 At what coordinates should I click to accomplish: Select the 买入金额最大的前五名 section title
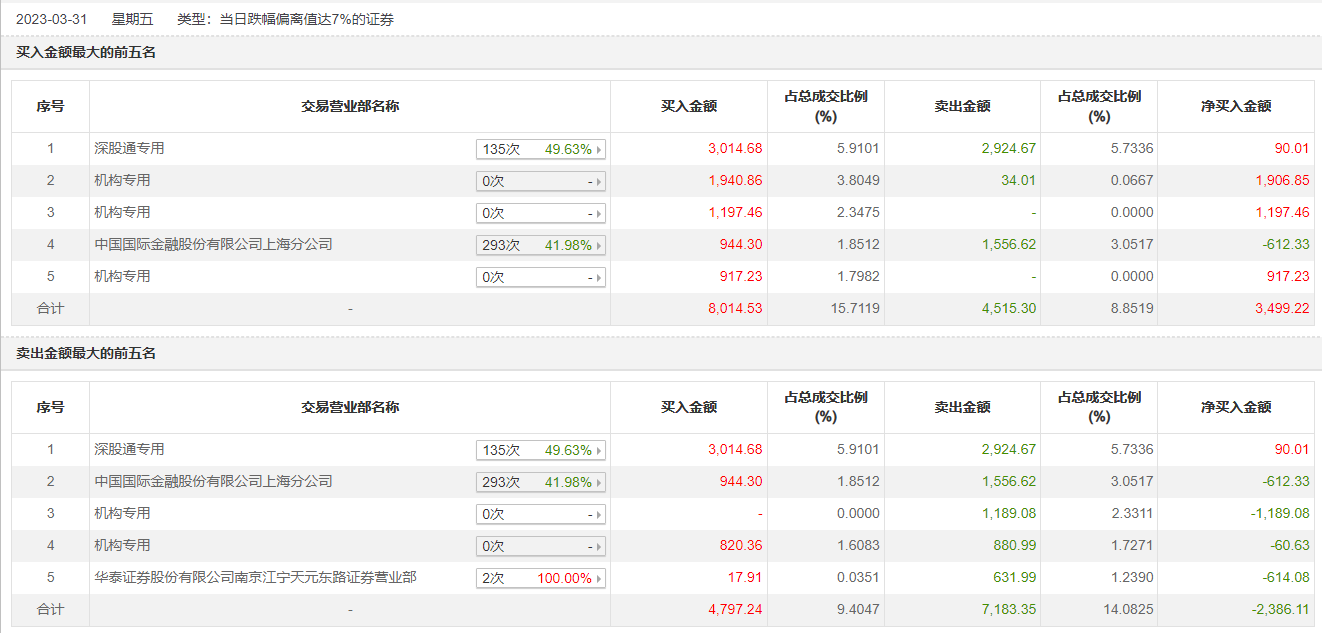tap(86, 53)
